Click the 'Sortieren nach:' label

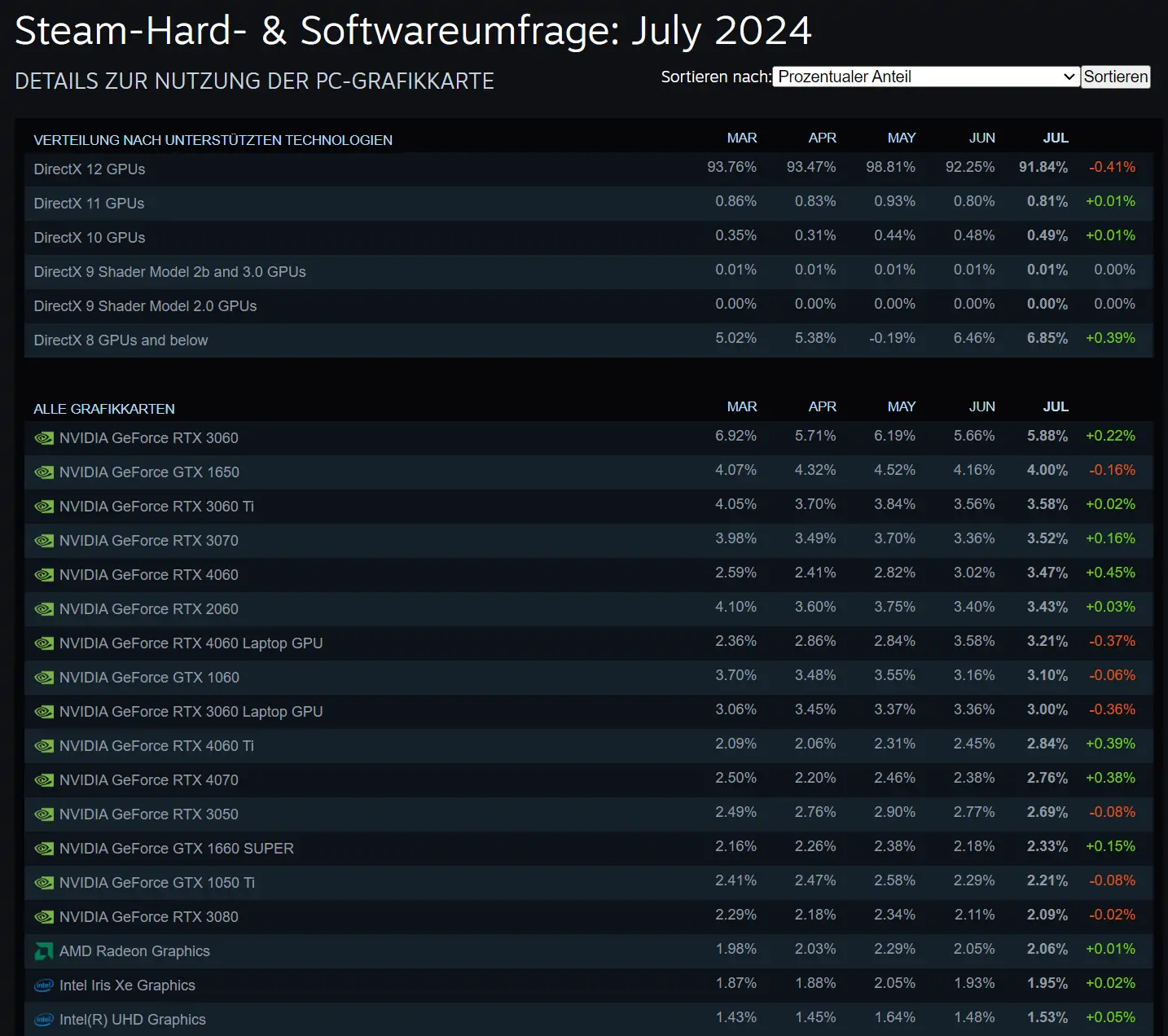tap(716, 77)
